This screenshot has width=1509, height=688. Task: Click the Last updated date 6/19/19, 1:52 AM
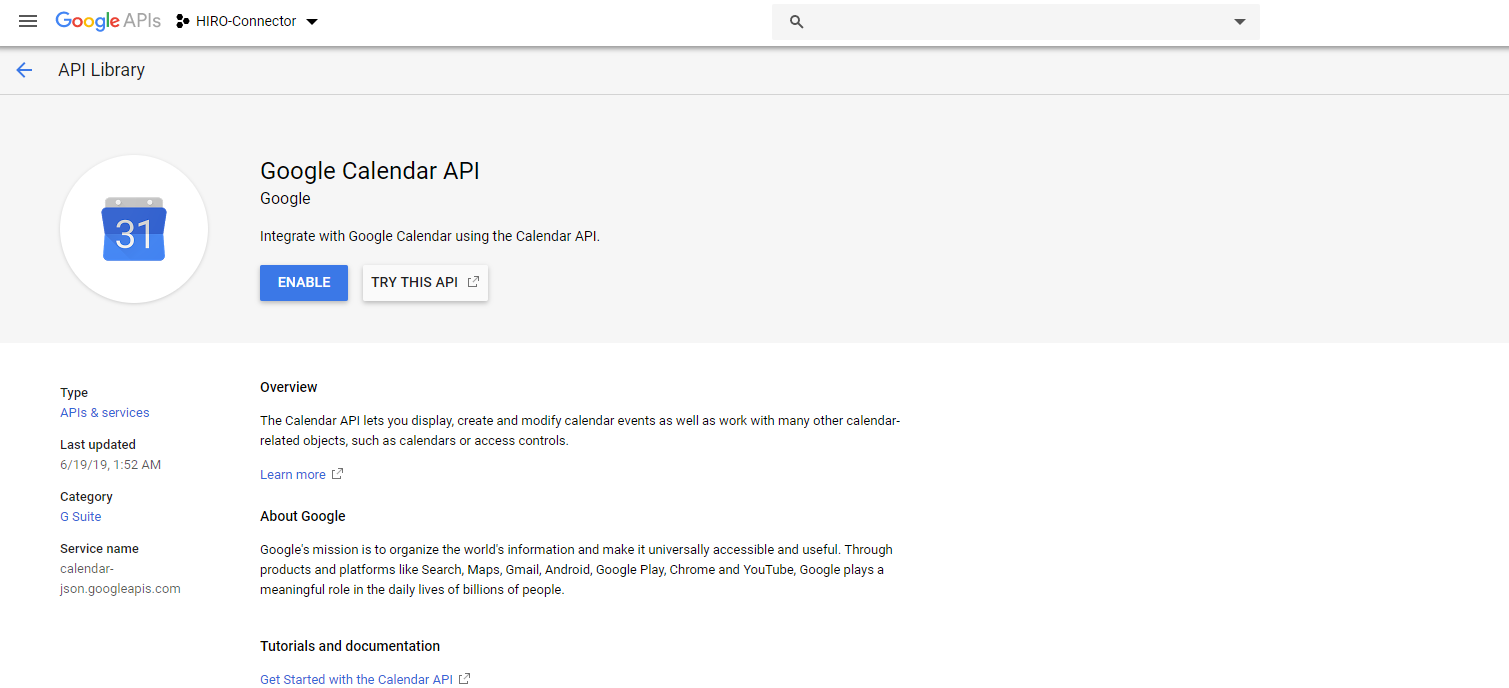click(111, 465)
